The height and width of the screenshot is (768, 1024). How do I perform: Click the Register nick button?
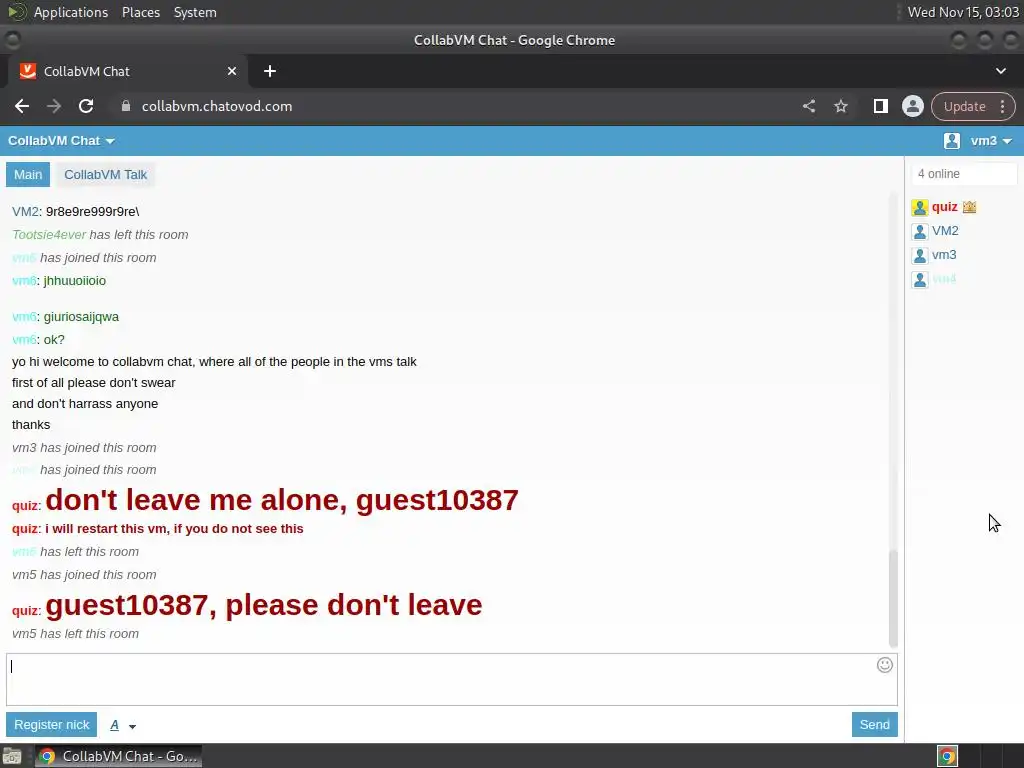52,724
